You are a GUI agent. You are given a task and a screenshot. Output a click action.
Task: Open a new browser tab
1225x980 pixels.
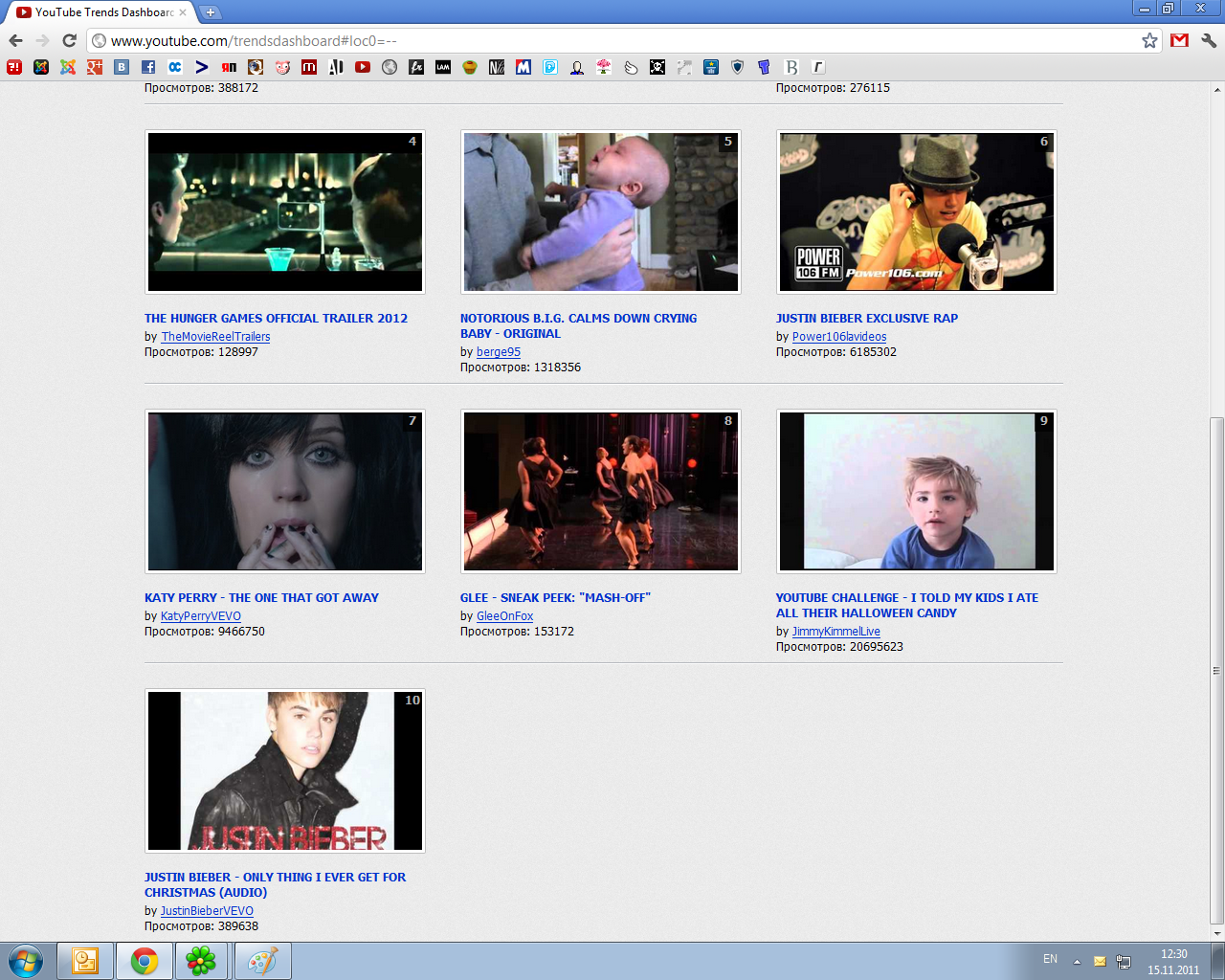tap(210, 12)
